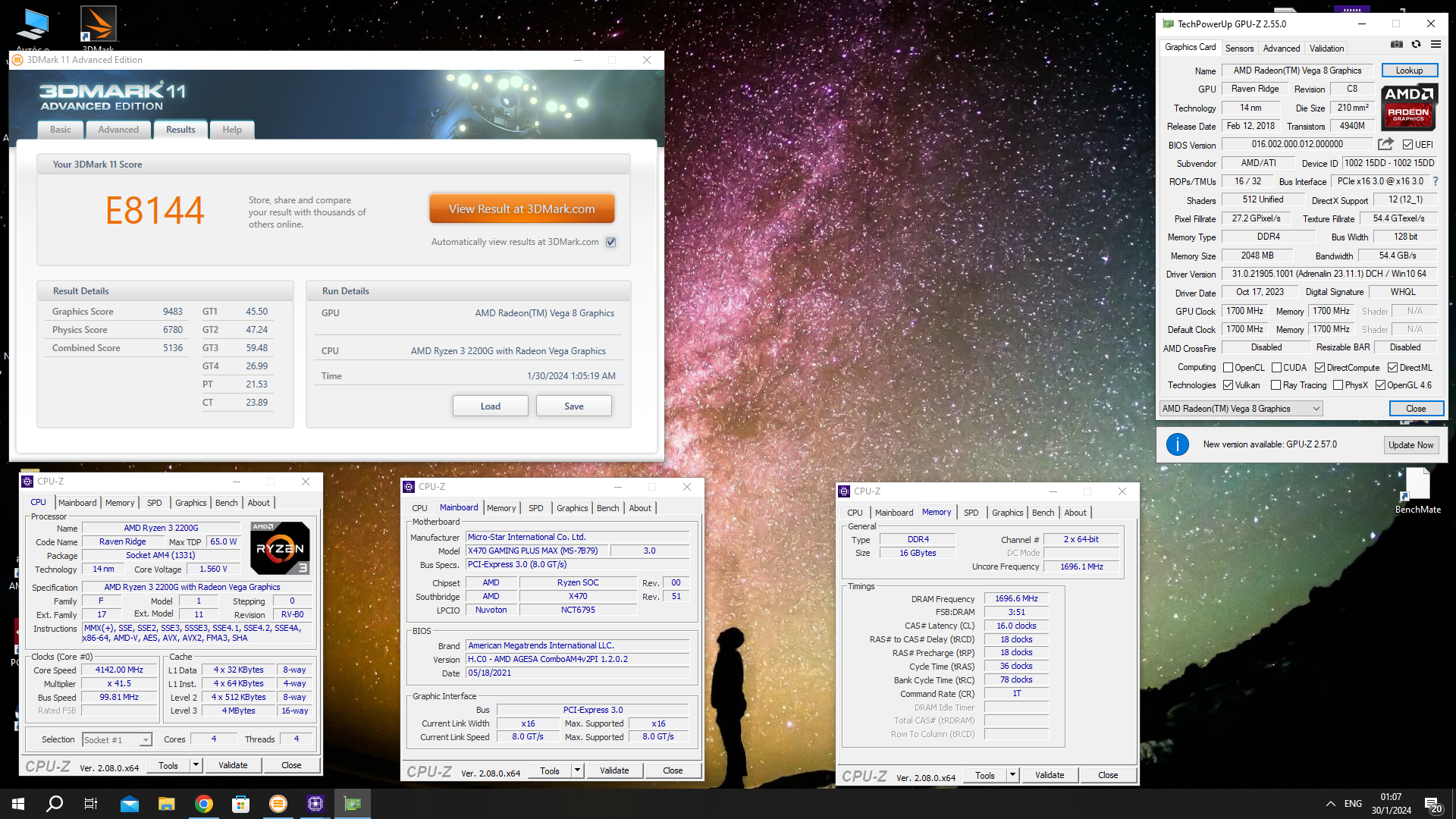Expand Tools arrow in CPU-Z CPU window

point(196,765)
